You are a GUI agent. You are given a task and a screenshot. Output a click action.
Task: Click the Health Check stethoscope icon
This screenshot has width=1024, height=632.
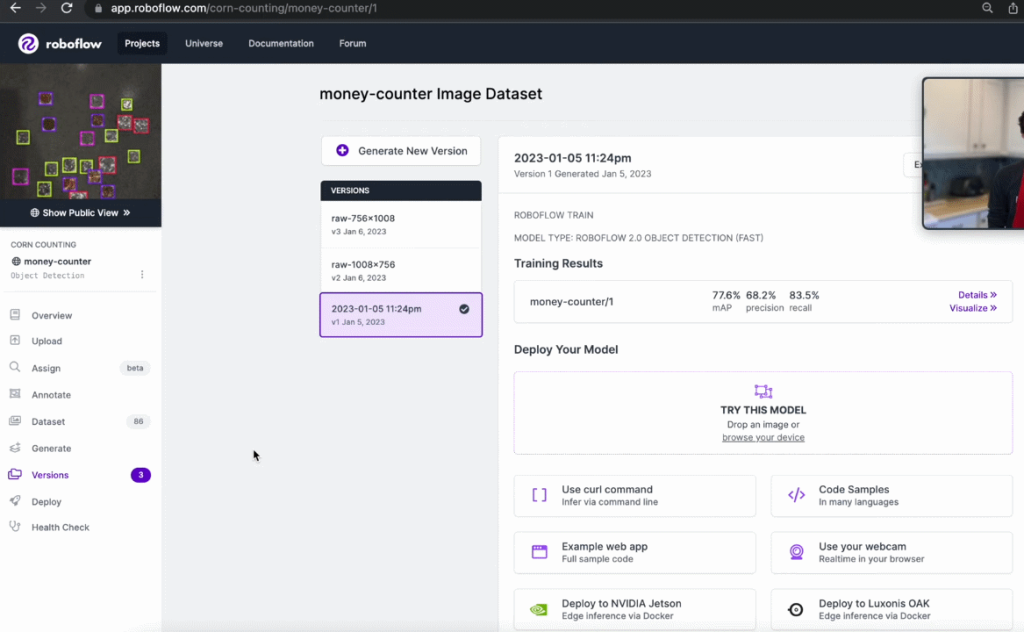(15, 526)
